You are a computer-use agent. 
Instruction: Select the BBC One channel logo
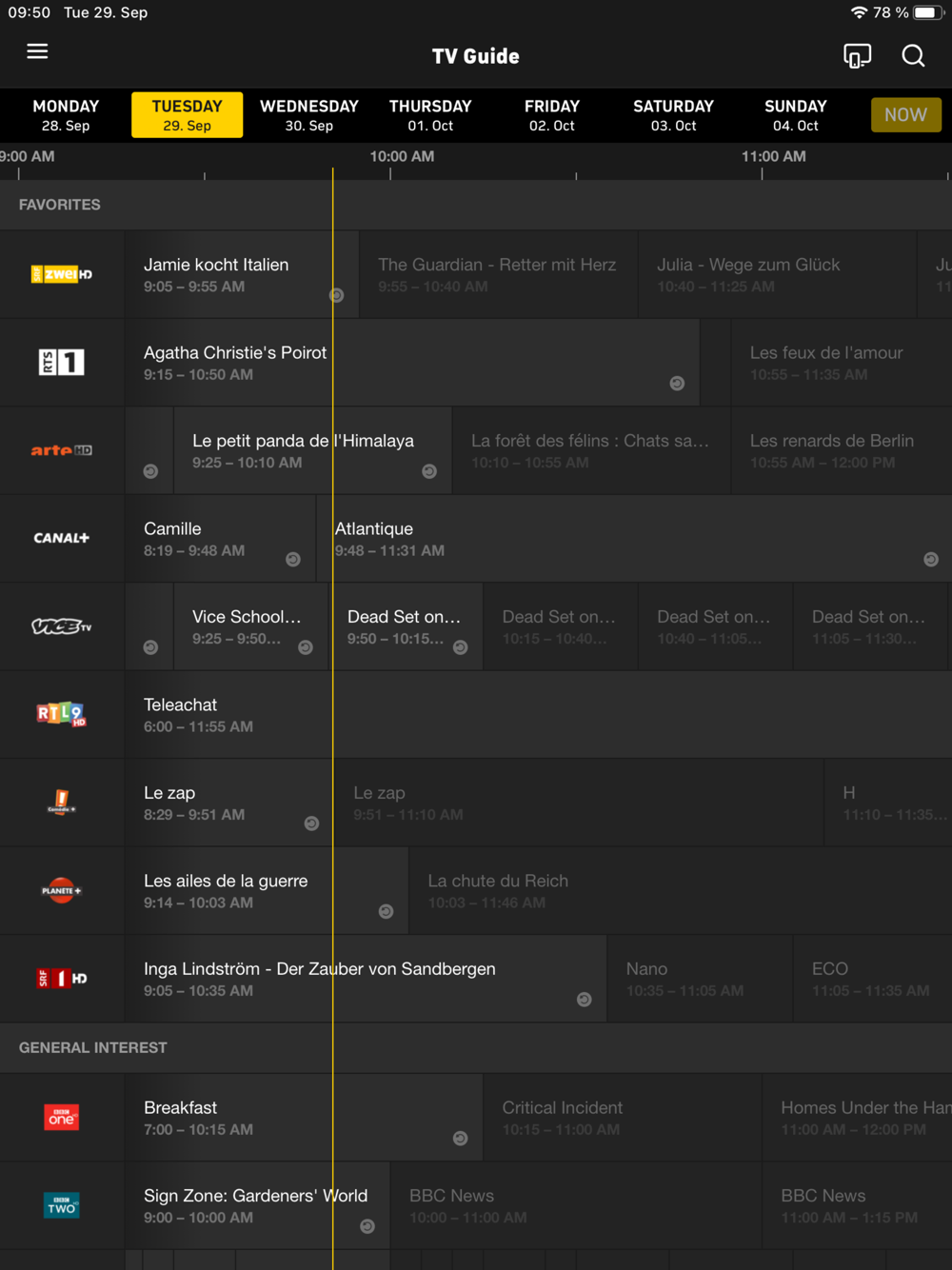[x=62, y=1117]
